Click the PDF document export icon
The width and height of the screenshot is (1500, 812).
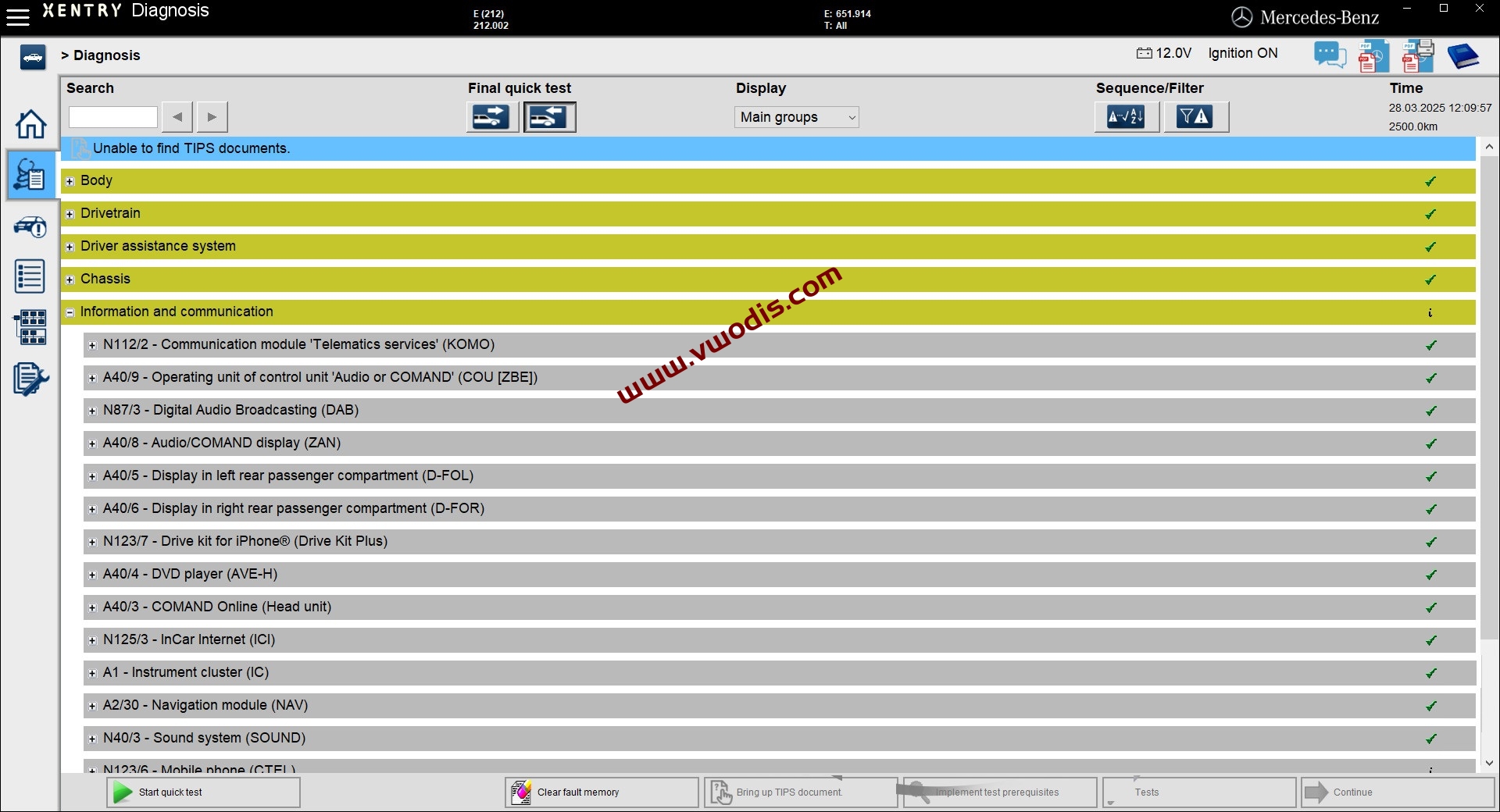[x=1373, y=56]
